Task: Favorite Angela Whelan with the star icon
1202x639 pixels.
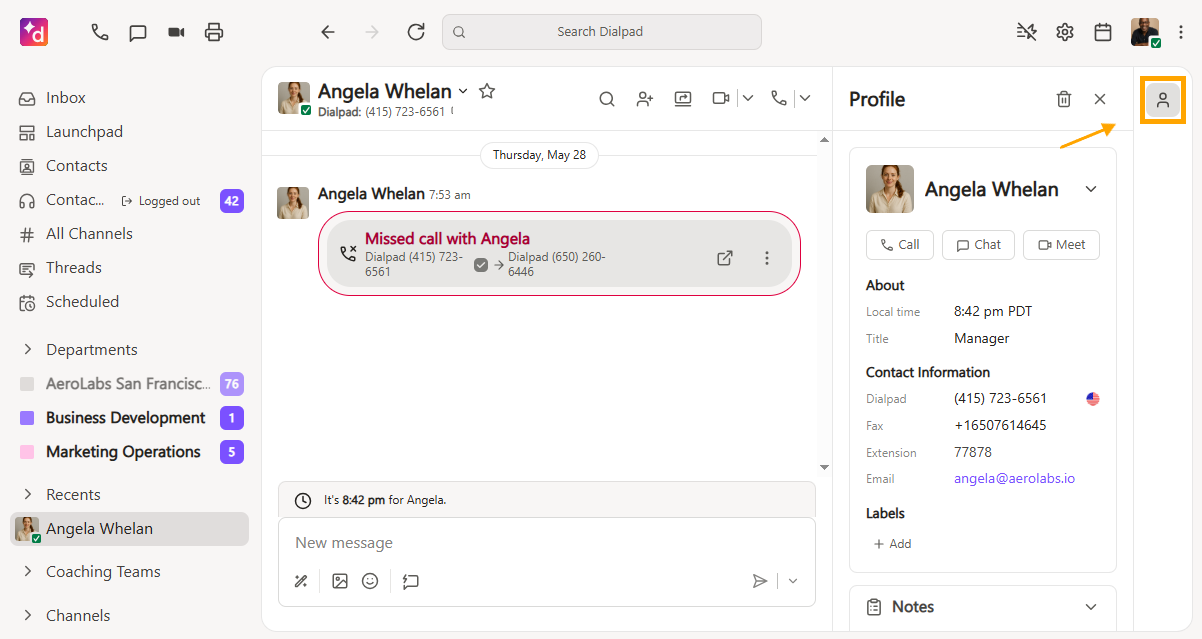Action: (487, 91)
